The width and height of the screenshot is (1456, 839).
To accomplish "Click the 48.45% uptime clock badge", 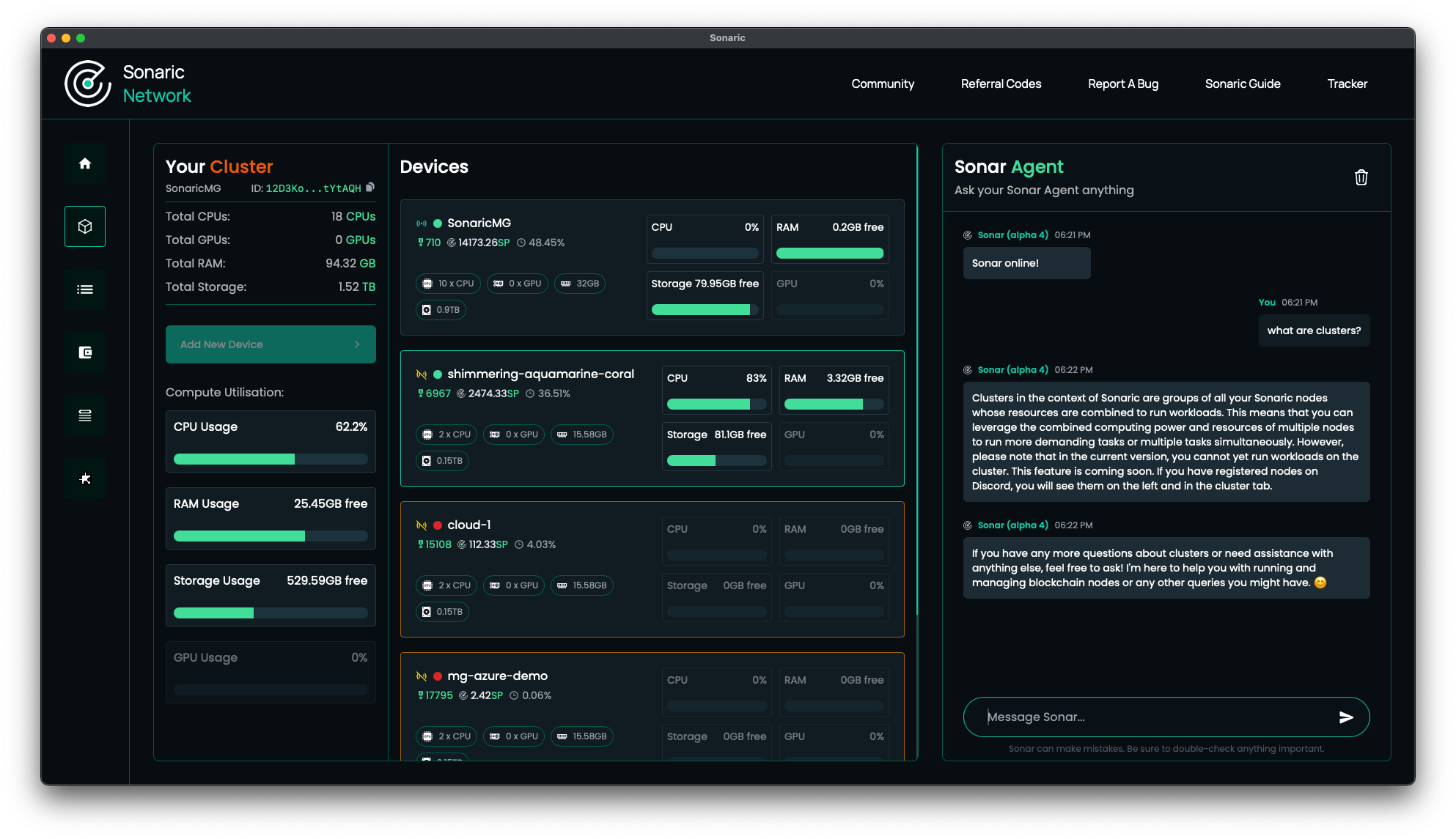I will coord(540,243).
